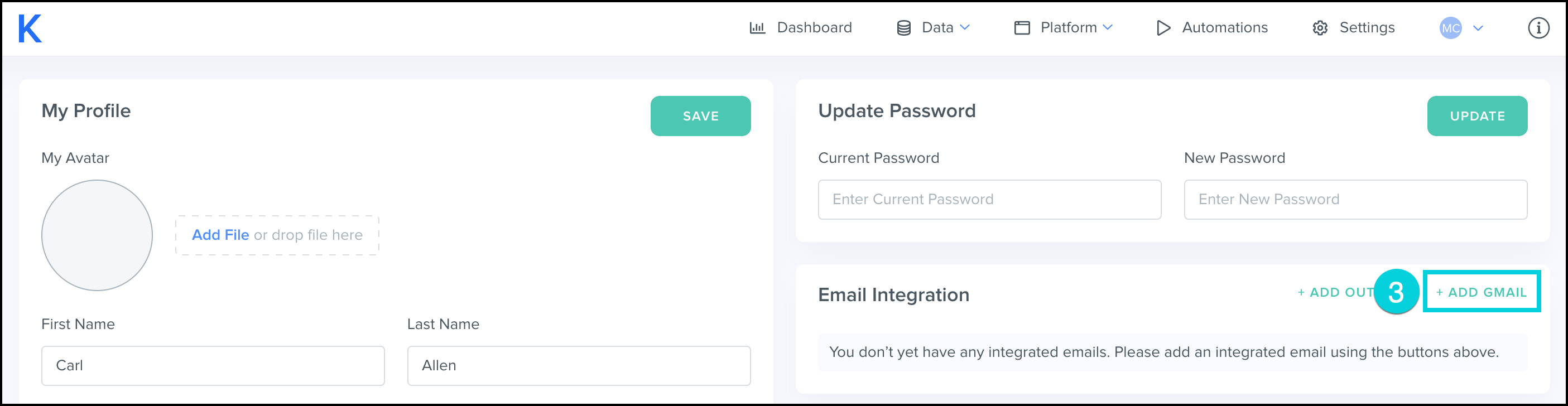Click the Platform window icon

point(1022,28)
